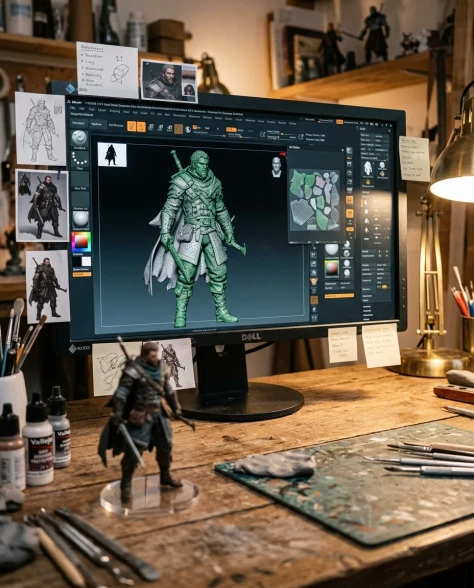
Task: Select the top subtool figure in the list
Action: pos(366,203)
